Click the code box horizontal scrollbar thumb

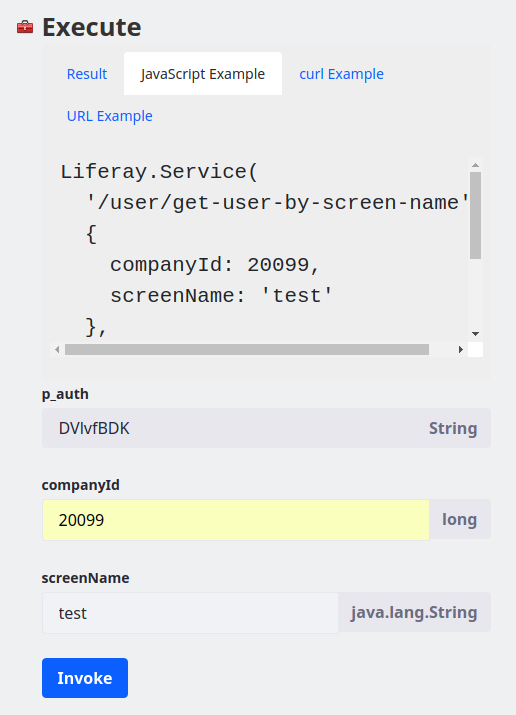click(247, 349)
